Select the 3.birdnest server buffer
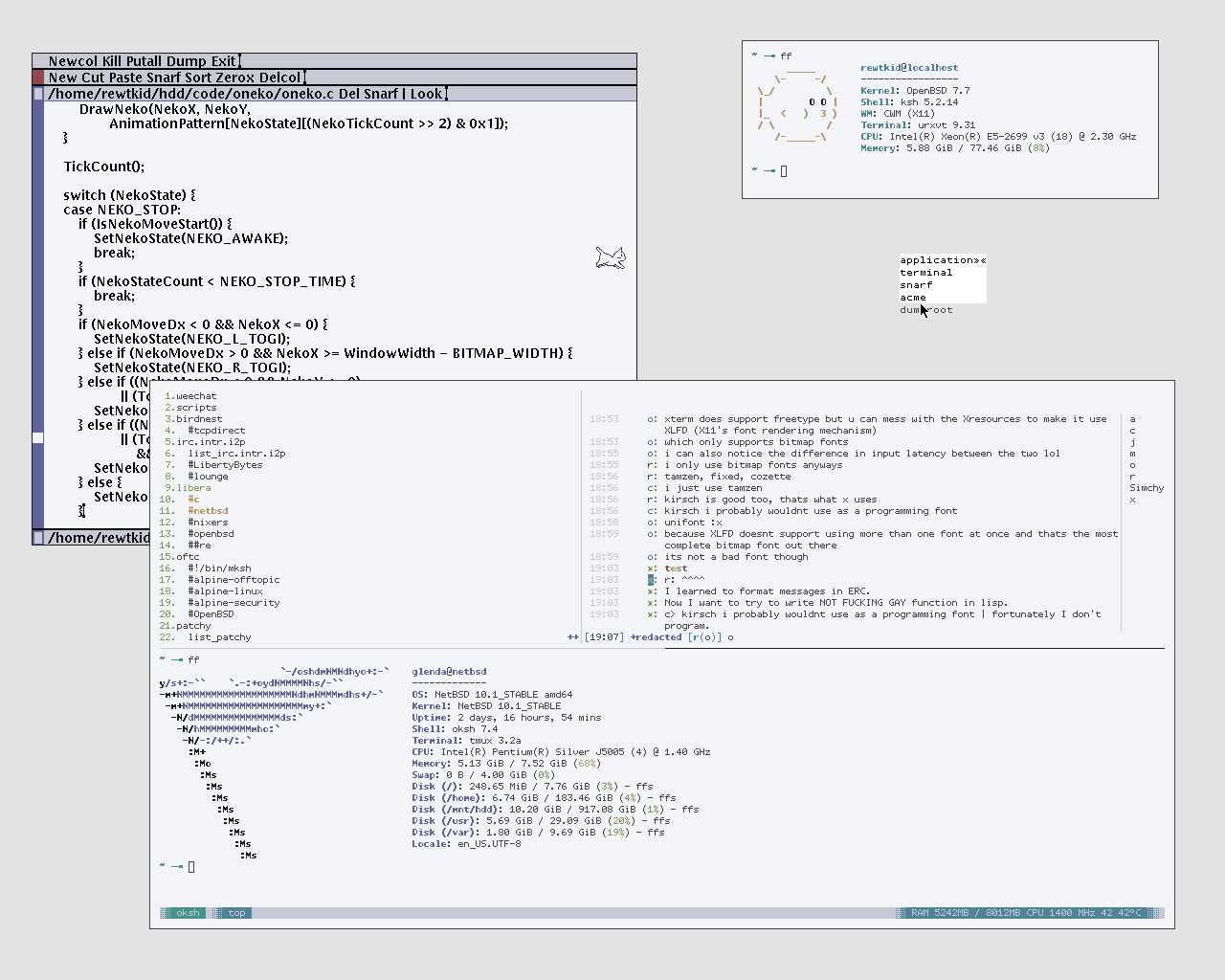This screenshot has height=980, width=1225. (193, 419)
